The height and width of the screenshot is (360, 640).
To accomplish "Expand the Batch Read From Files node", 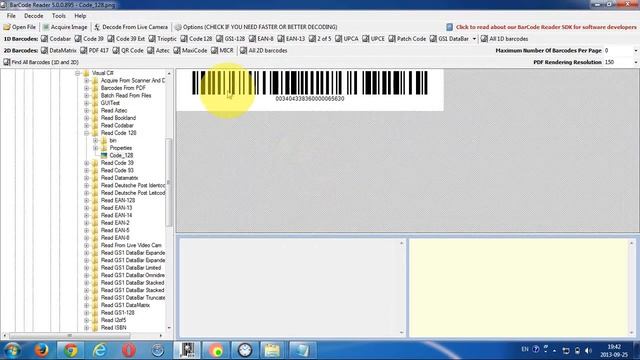I will click(x=87, y=96).
